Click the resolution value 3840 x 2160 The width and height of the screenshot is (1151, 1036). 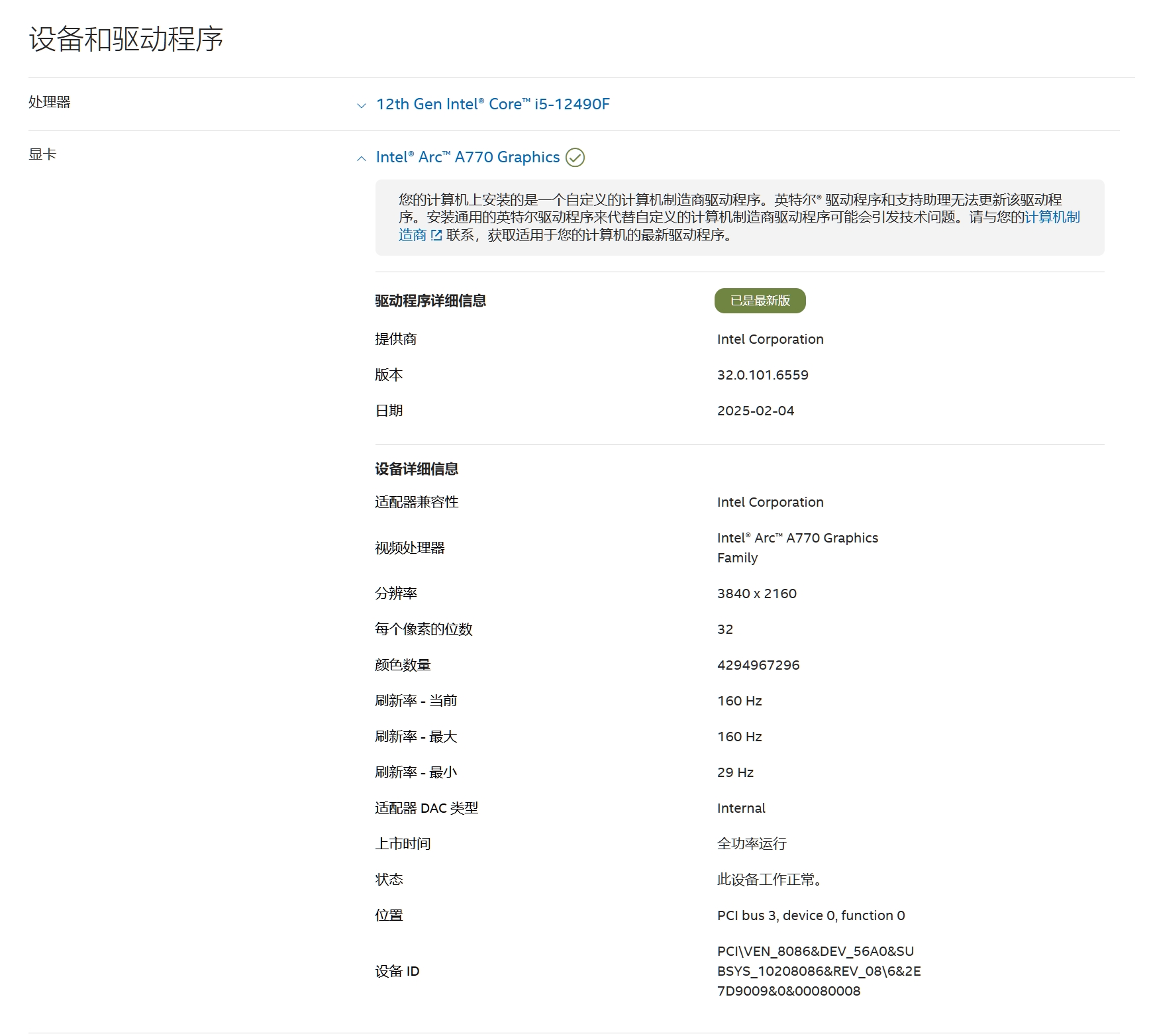(x=756, y=594)
